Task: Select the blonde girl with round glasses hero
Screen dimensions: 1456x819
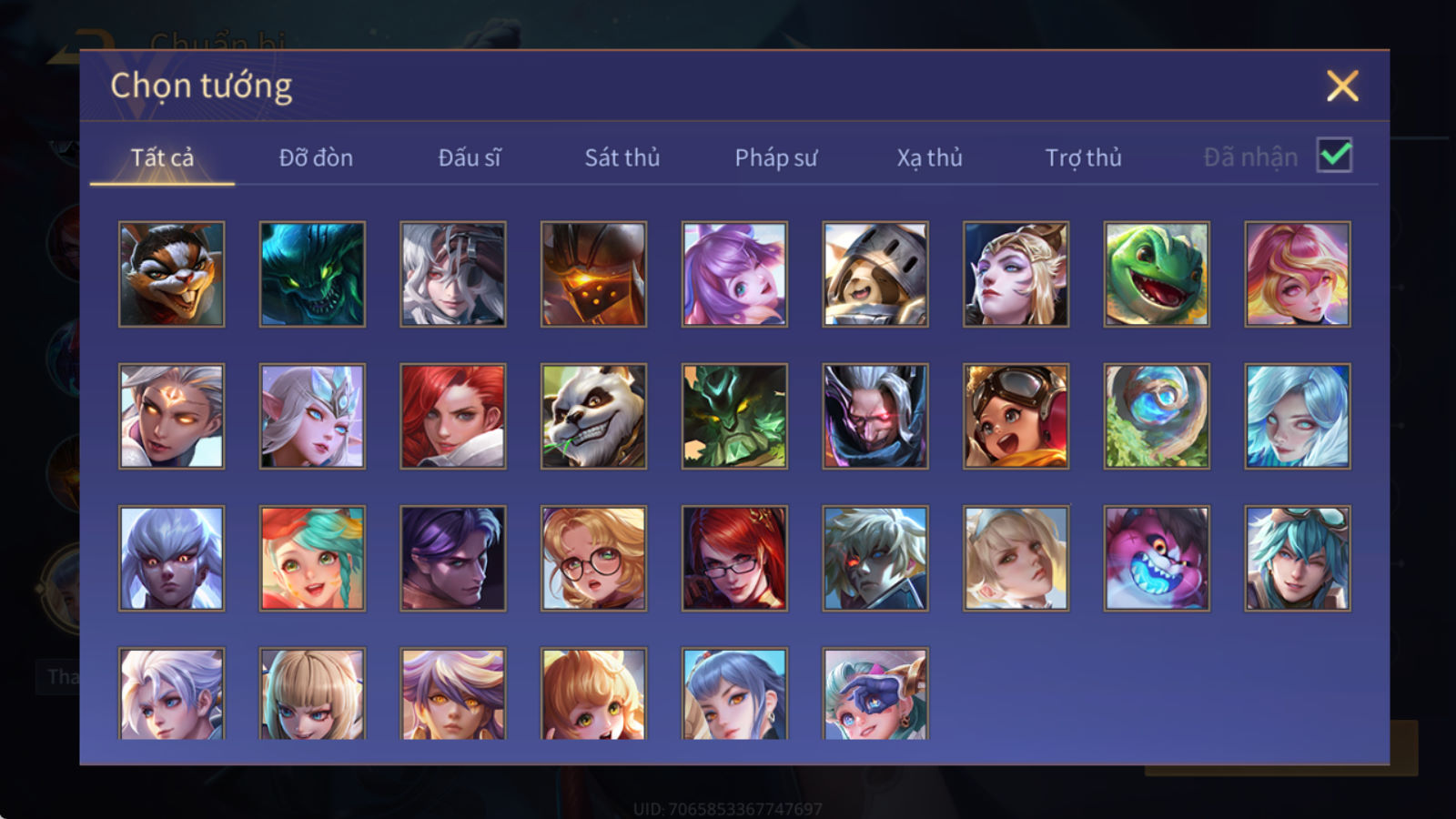Action: [594, 558]
